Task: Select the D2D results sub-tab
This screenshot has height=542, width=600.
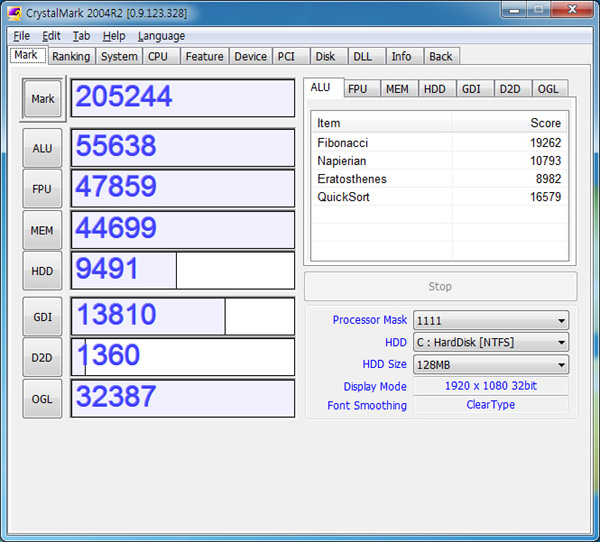Action: pos(513,89)
